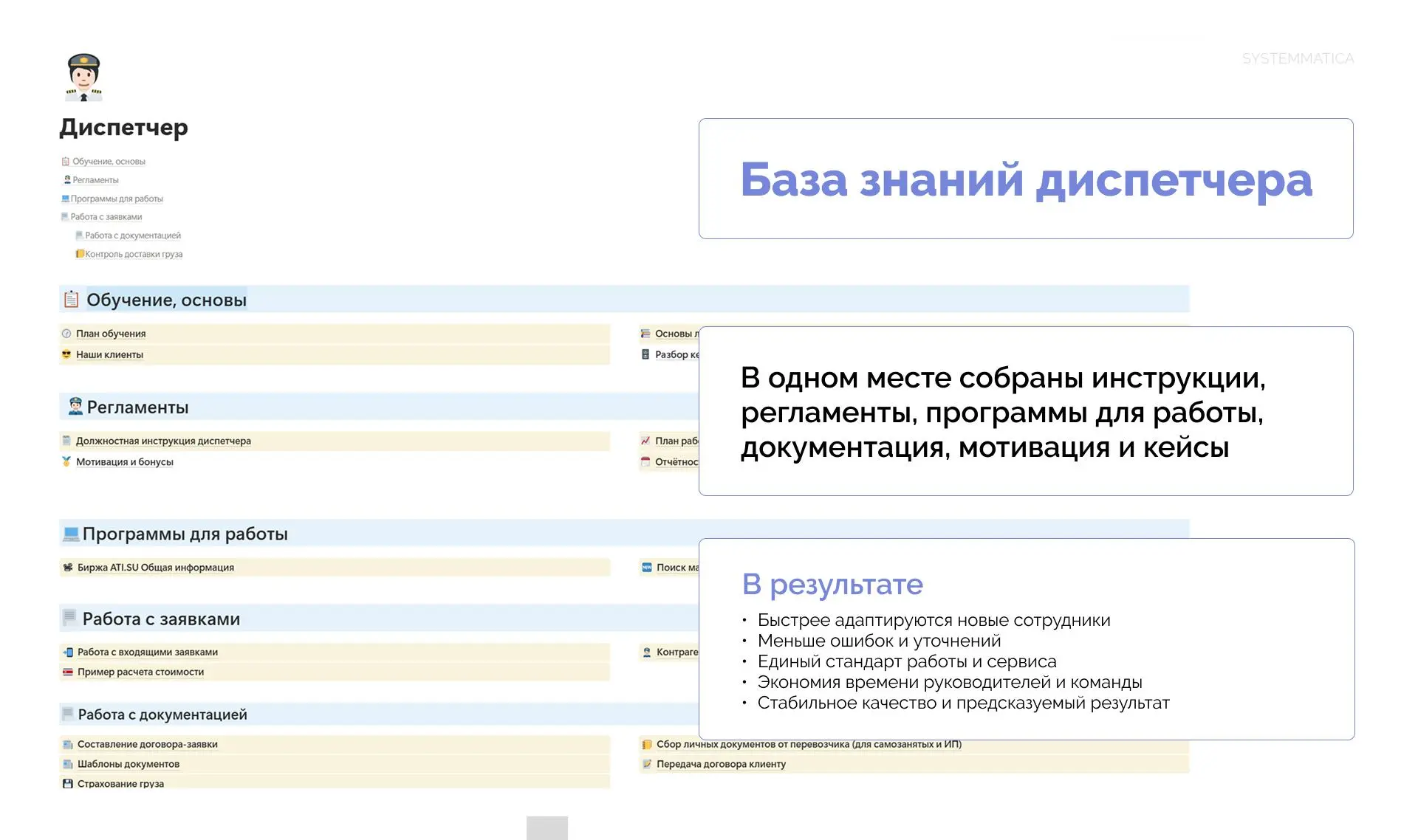Open 'Сбор личных документов от перевозчика' page
This screenshot has height=840, width=1418.
pyautogui.click(x=809, y=744)
